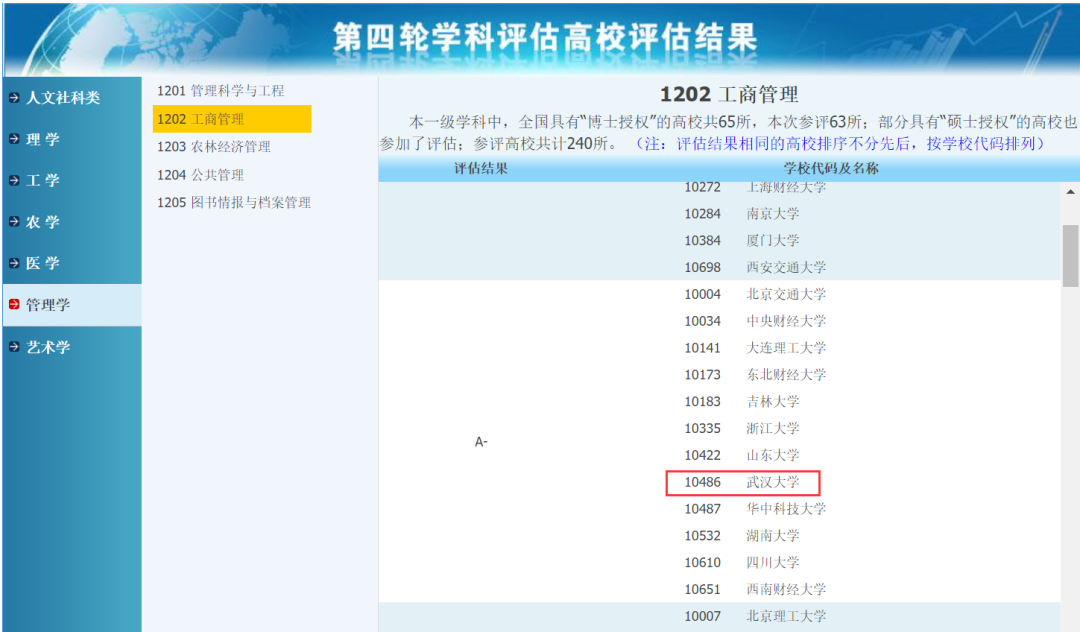Select the 管理学 category
This screenshot has height=632, width=1080.
pos(72,304)
